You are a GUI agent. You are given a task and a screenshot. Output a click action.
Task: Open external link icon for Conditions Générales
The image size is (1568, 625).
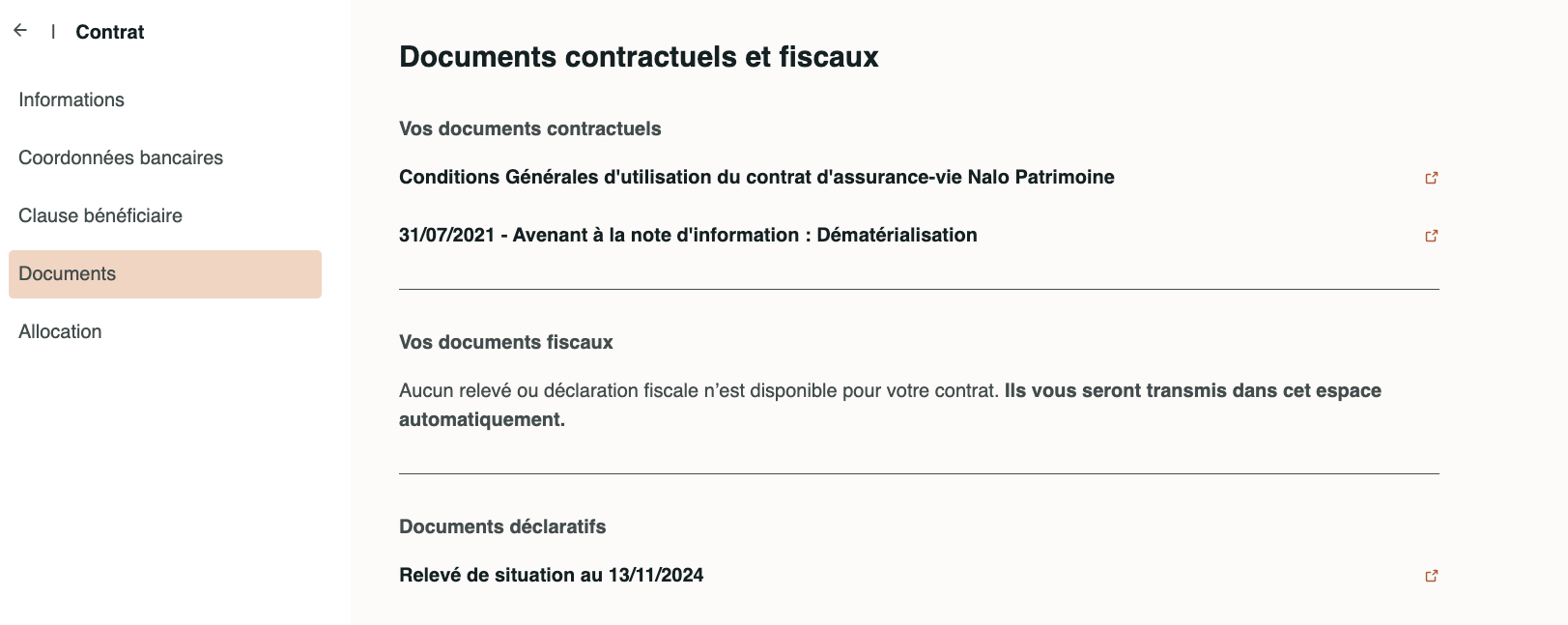point(1432,178)
